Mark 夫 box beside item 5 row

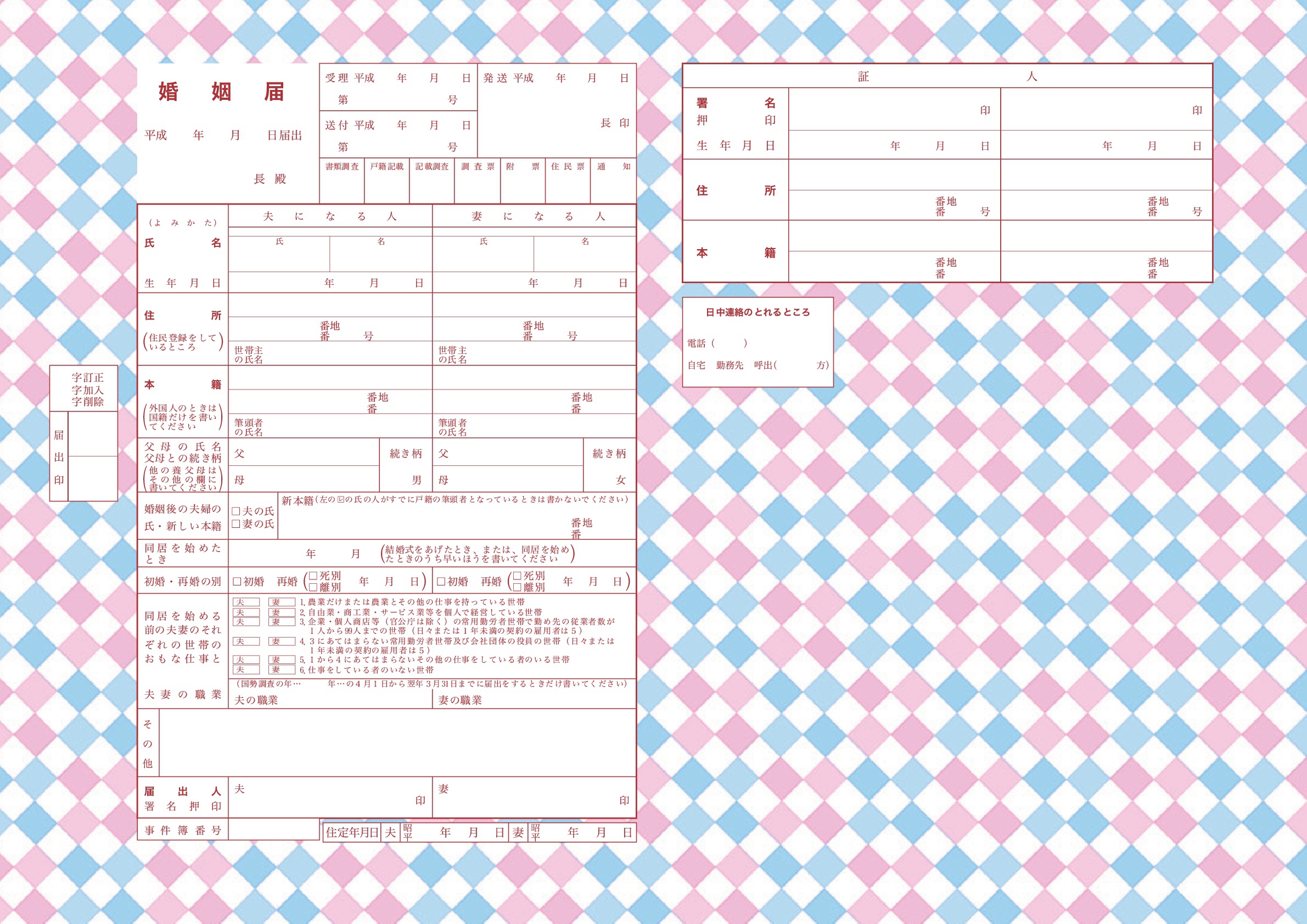tap(246, 660)
